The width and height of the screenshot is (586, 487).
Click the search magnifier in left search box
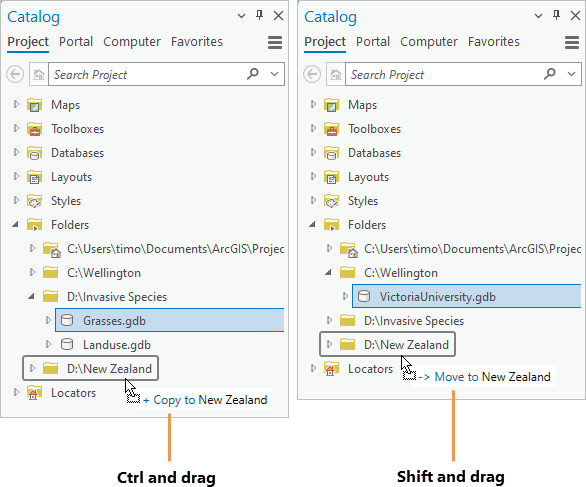click(253, 74)
